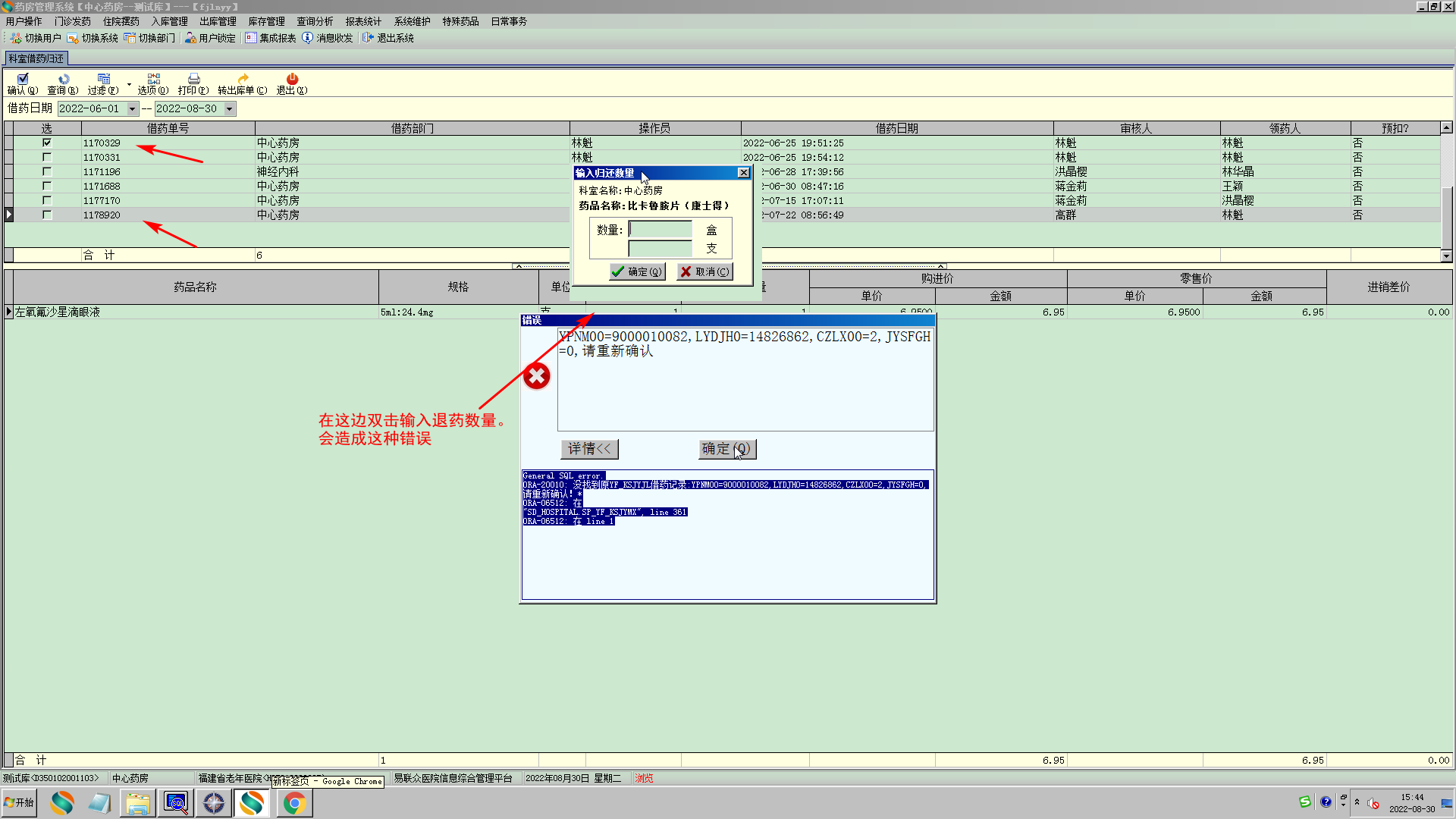Expand the end date 2022-08-30 dropdown

click(x=229, y=108)
